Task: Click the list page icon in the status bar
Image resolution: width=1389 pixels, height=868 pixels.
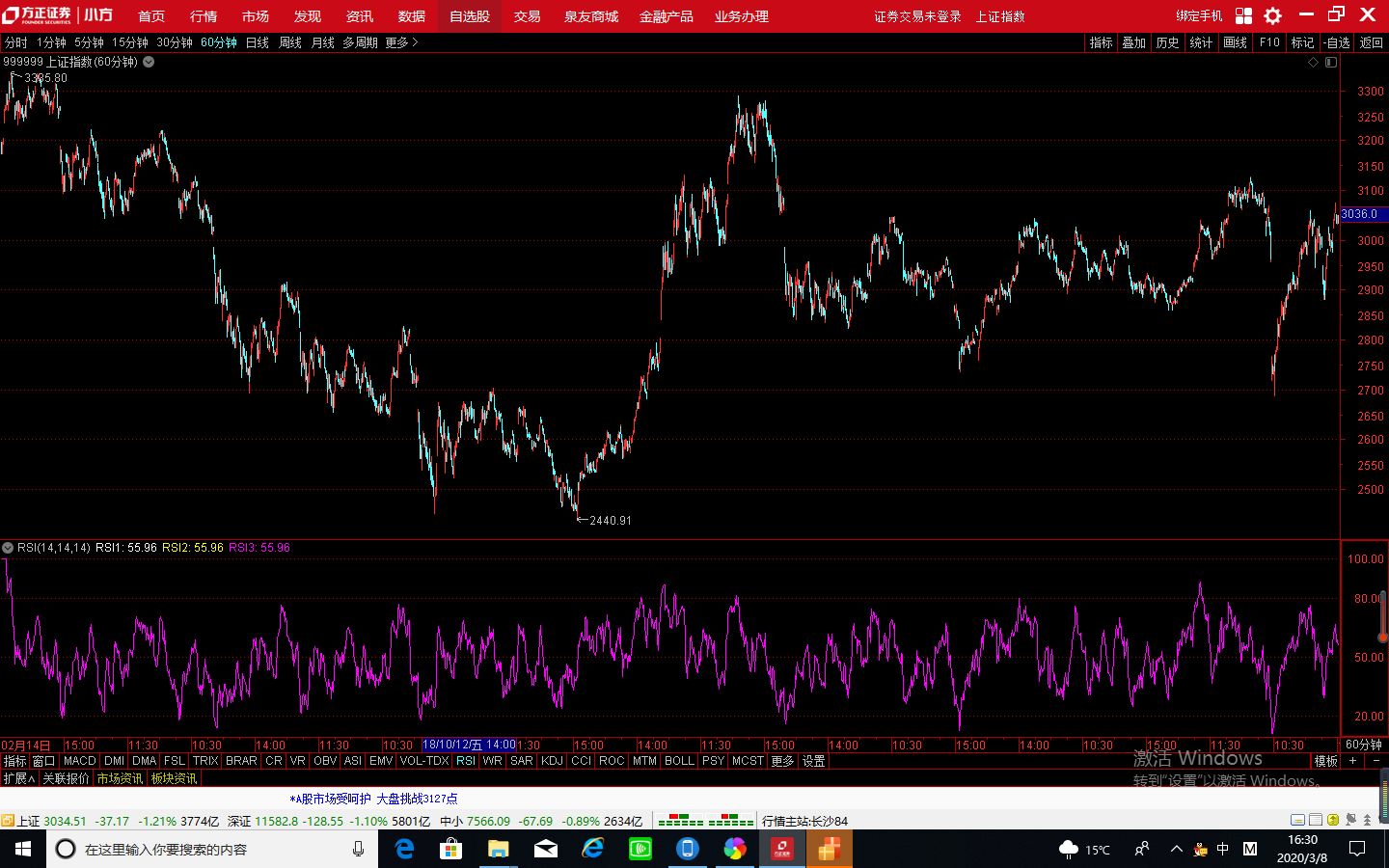Action: click(1316, 820)
